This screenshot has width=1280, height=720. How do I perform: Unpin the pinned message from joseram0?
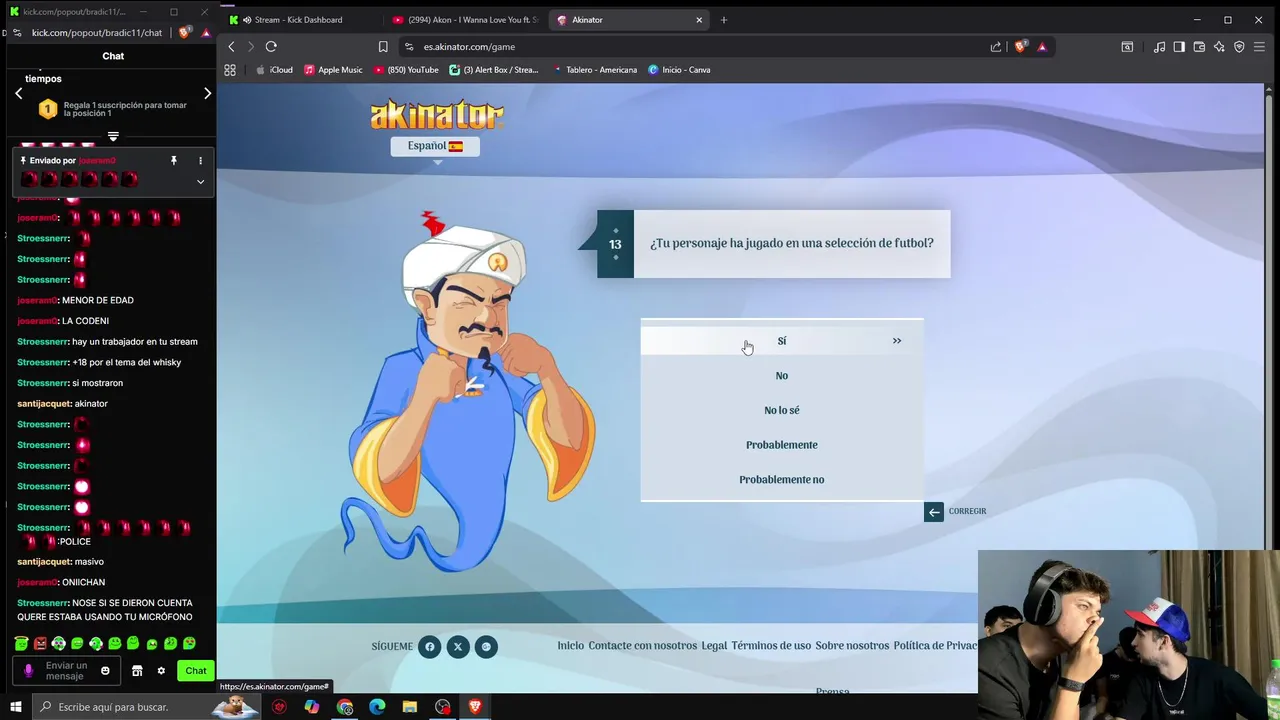pyautogui.click(x=174, y=161)
